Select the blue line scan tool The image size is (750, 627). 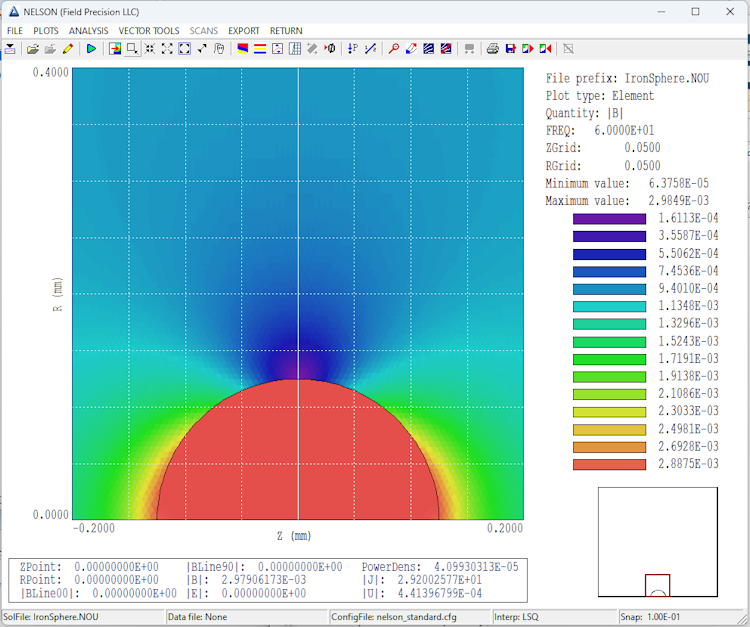(x=370, y=49)
